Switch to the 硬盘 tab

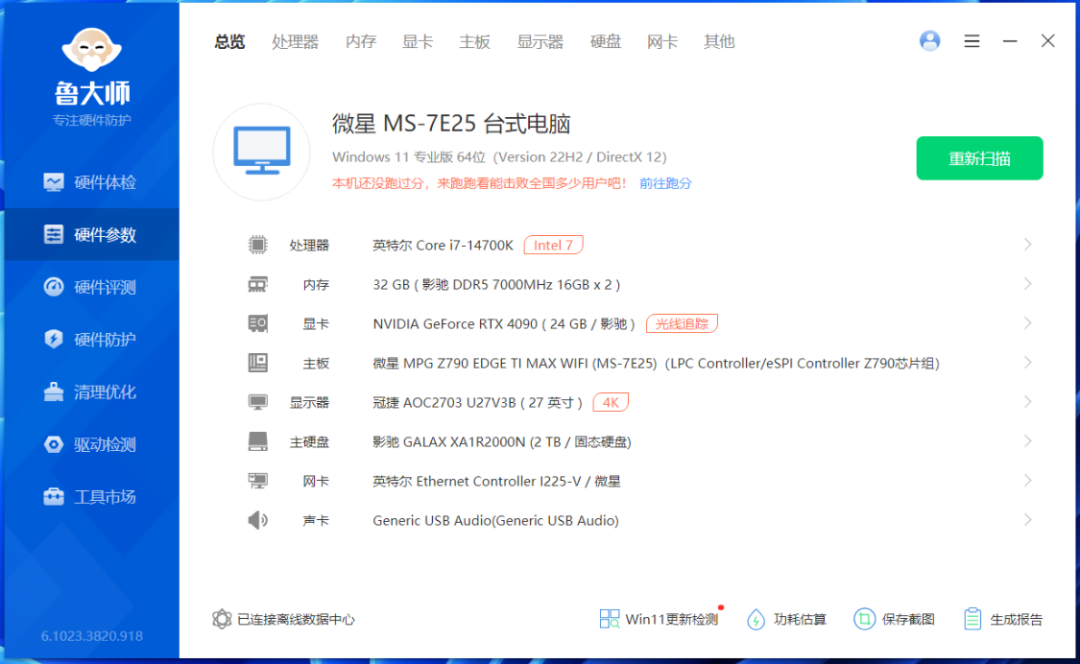605,42
